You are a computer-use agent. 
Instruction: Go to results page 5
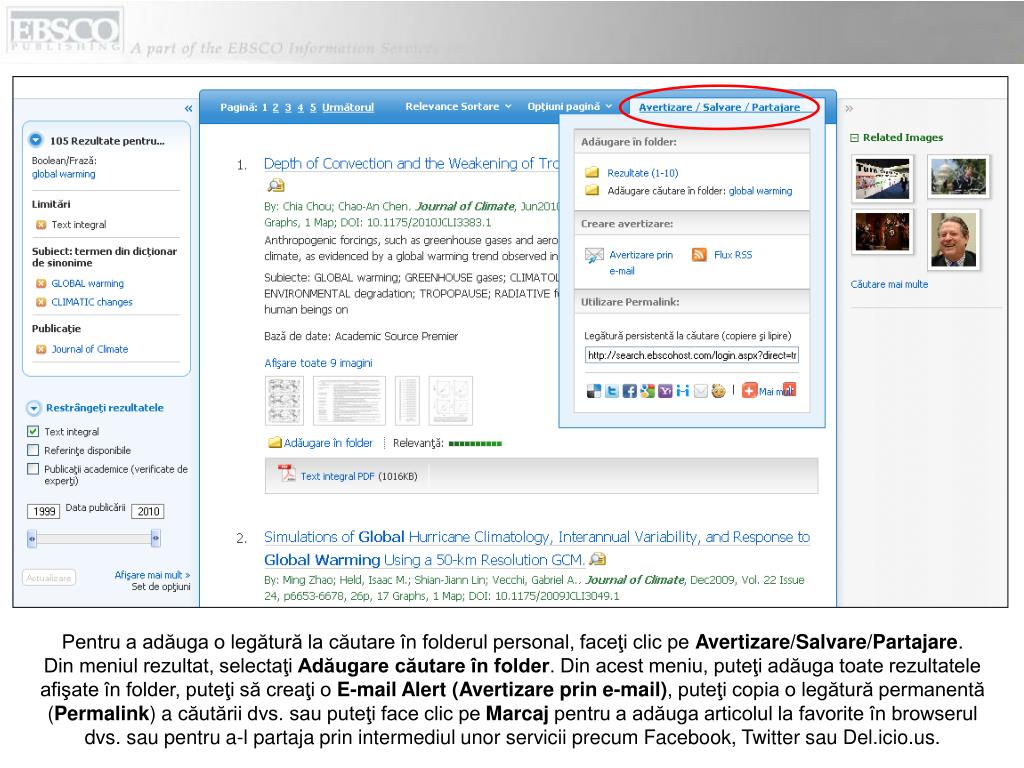point(313,108)
